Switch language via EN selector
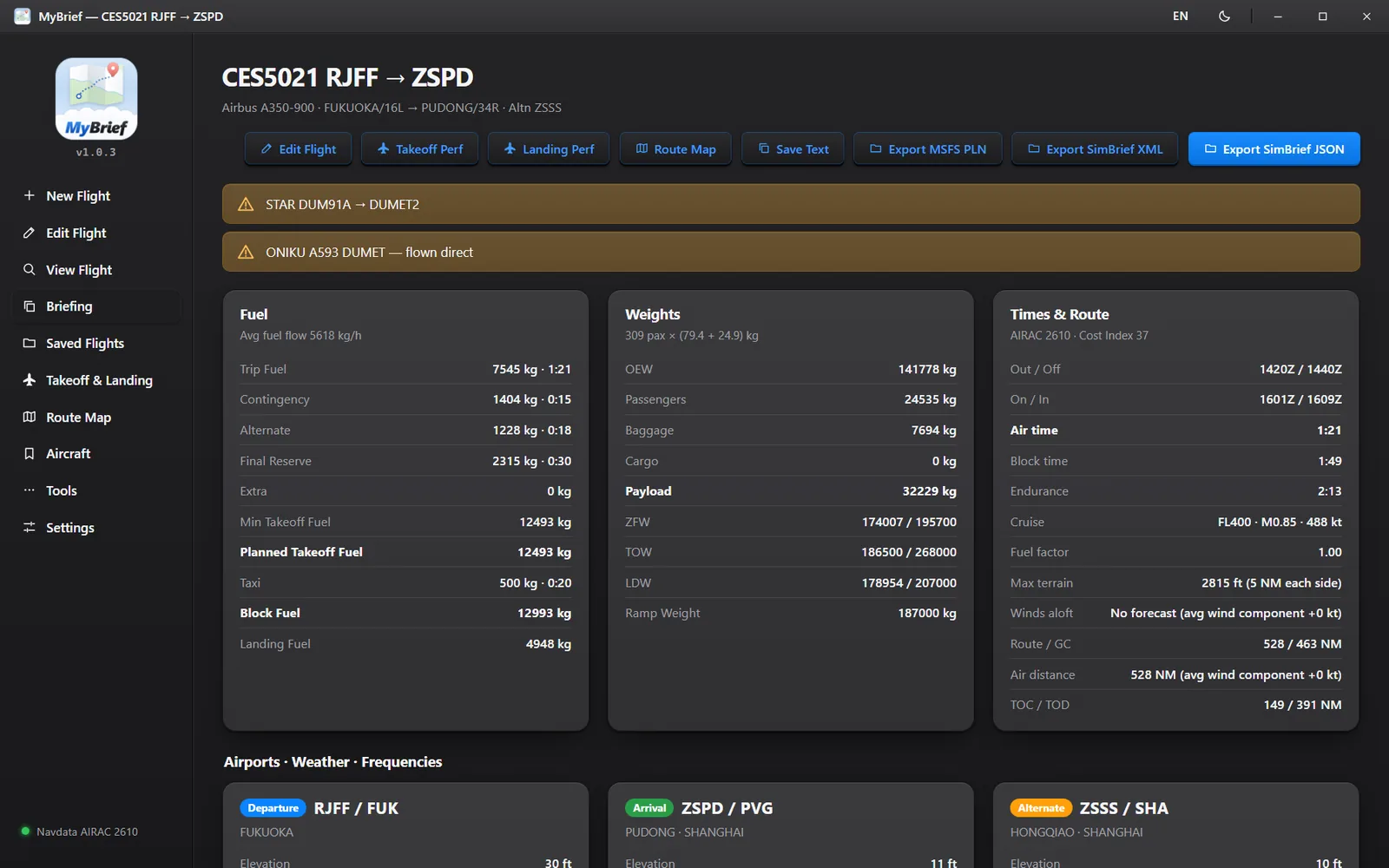The width and height of the screenshot is (1389, 868). point(1180,16)
